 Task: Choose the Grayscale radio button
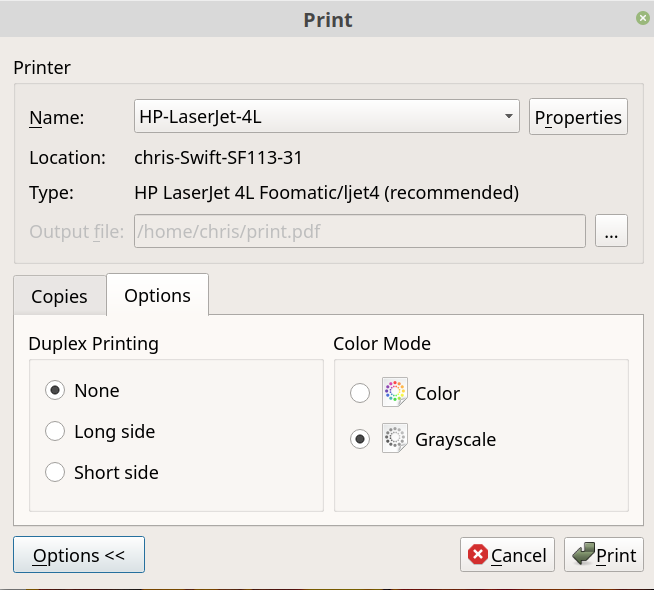pyautogui.click(x=360, y=439)
